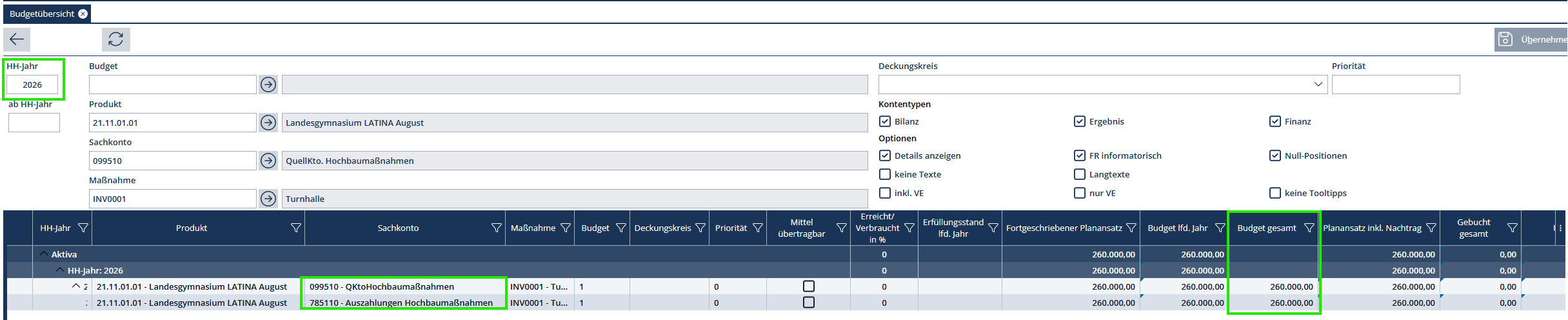Screen dimensions: 1568x320
Task: Click filter icon in Sachkonto column header
Action: pyautogui.click(x=496, y=228)
